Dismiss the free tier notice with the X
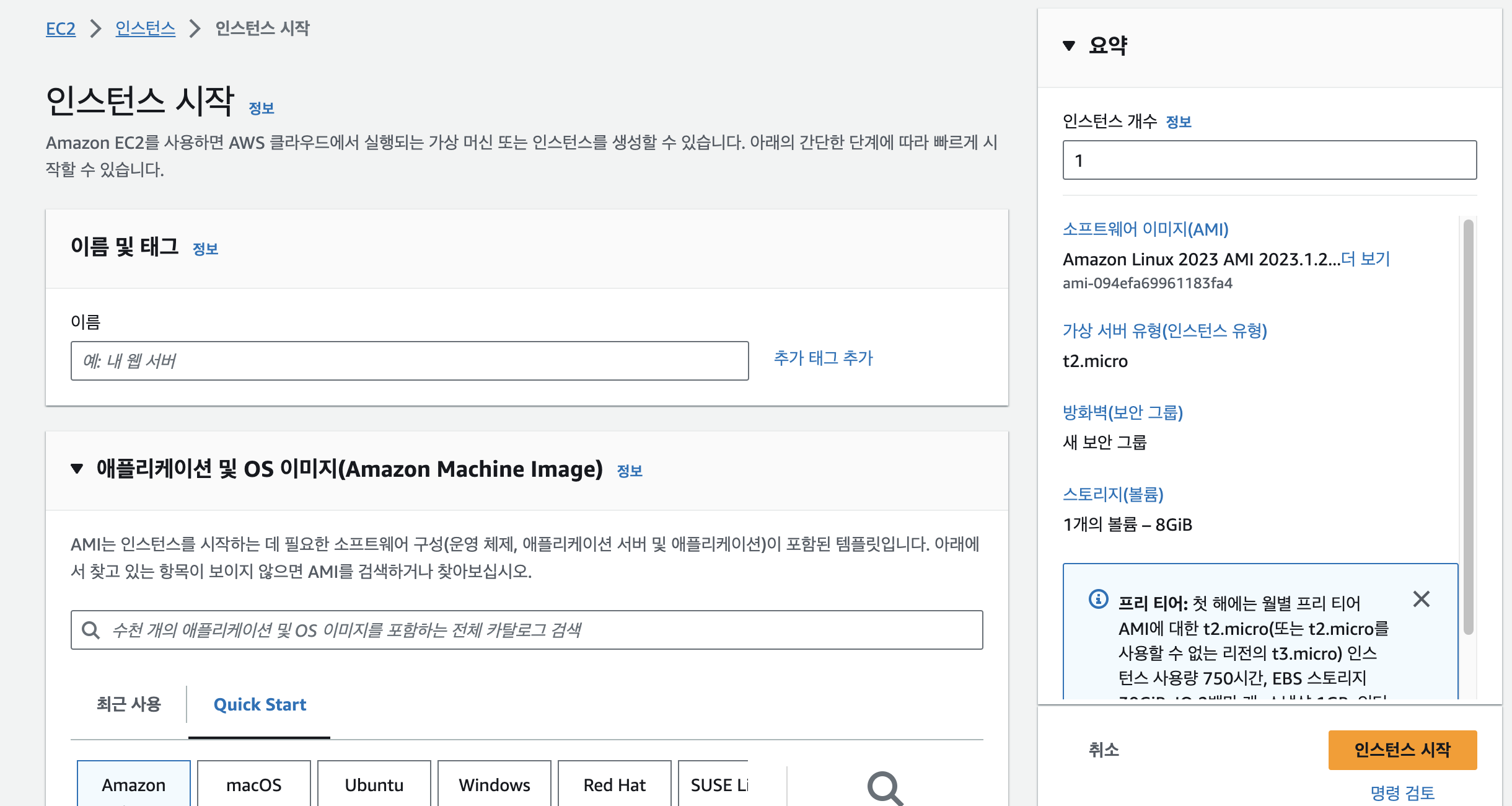The image size is (1512, 806). (1421, 599)
